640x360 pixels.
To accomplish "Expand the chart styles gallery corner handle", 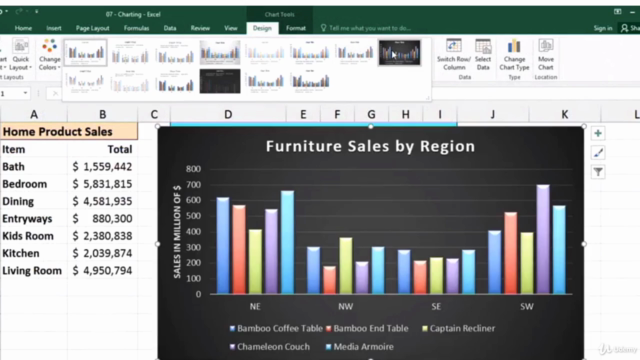I will click(x=427, y=98).
